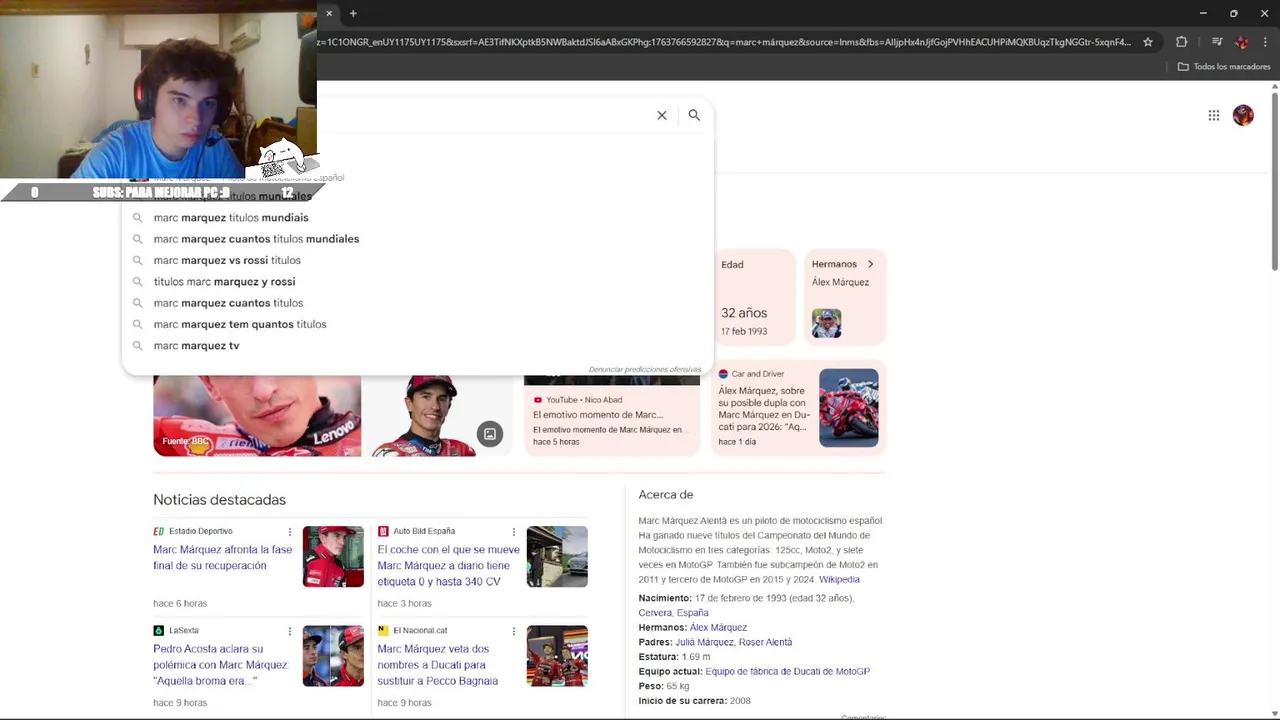Click Roser Alentà parent link
Image resolution: width=1280 pixels, height=720 pixels.
click(765, 642)
